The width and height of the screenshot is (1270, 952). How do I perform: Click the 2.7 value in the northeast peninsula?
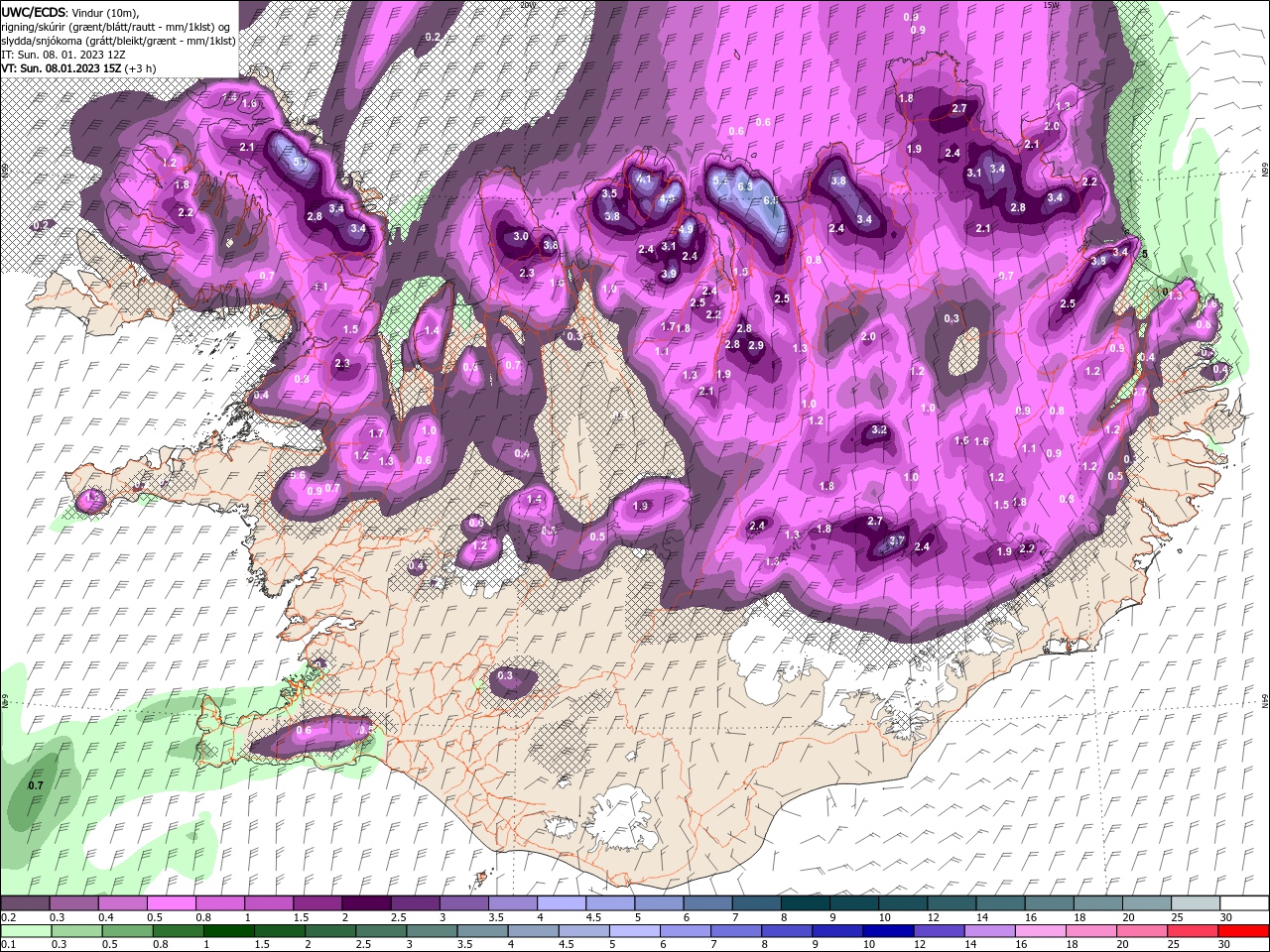coord(959,108)
